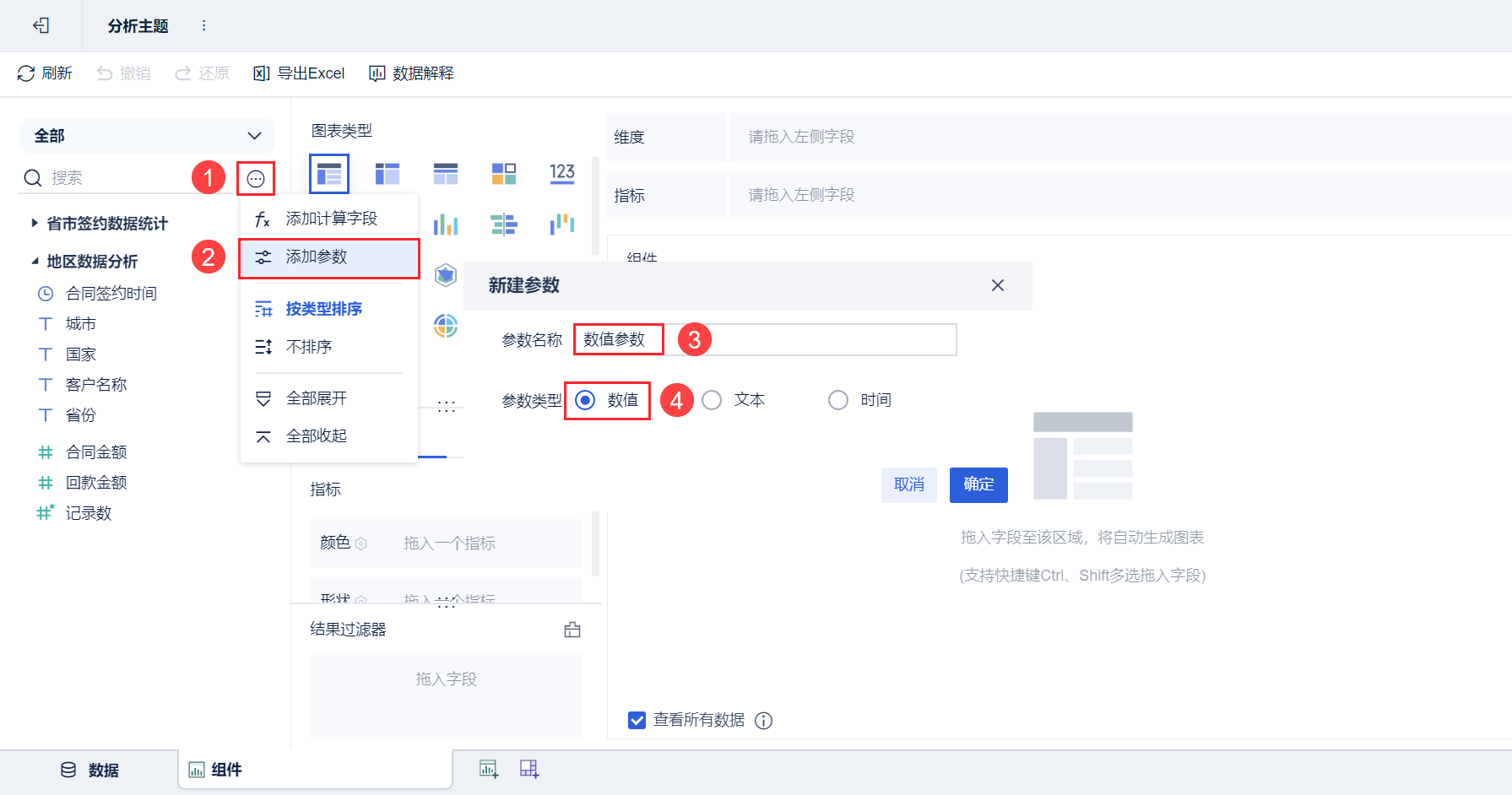
Task: Click the add component icon in bottom bar
Action: click(x=489, y=769)
